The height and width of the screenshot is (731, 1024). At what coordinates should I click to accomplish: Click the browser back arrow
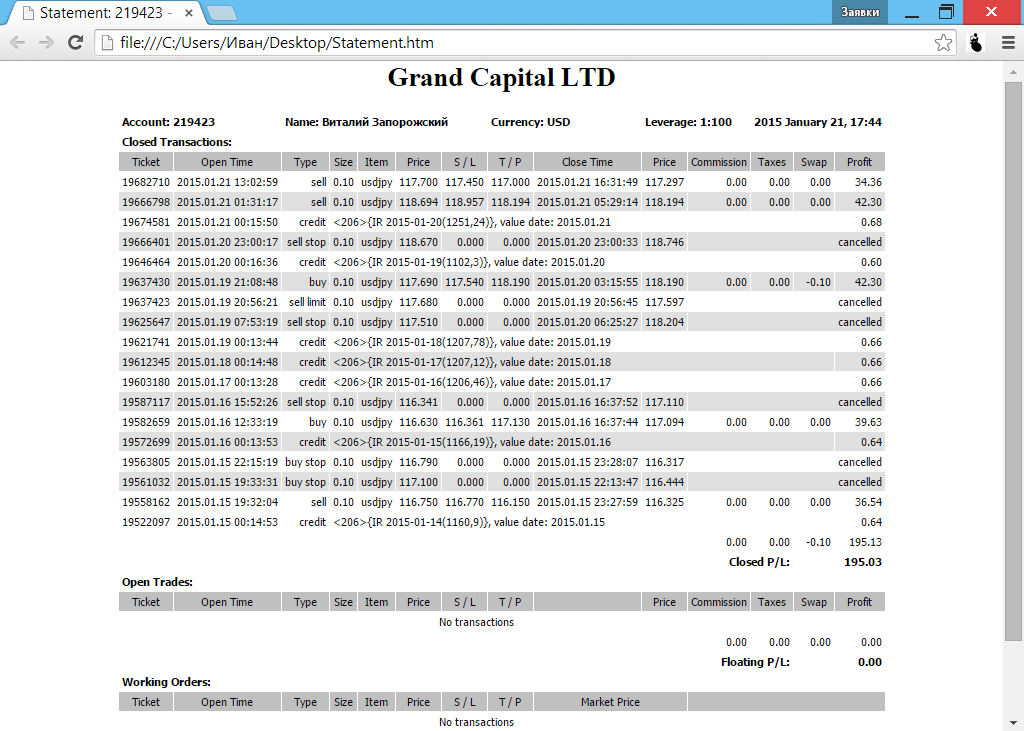coord(18,43)
